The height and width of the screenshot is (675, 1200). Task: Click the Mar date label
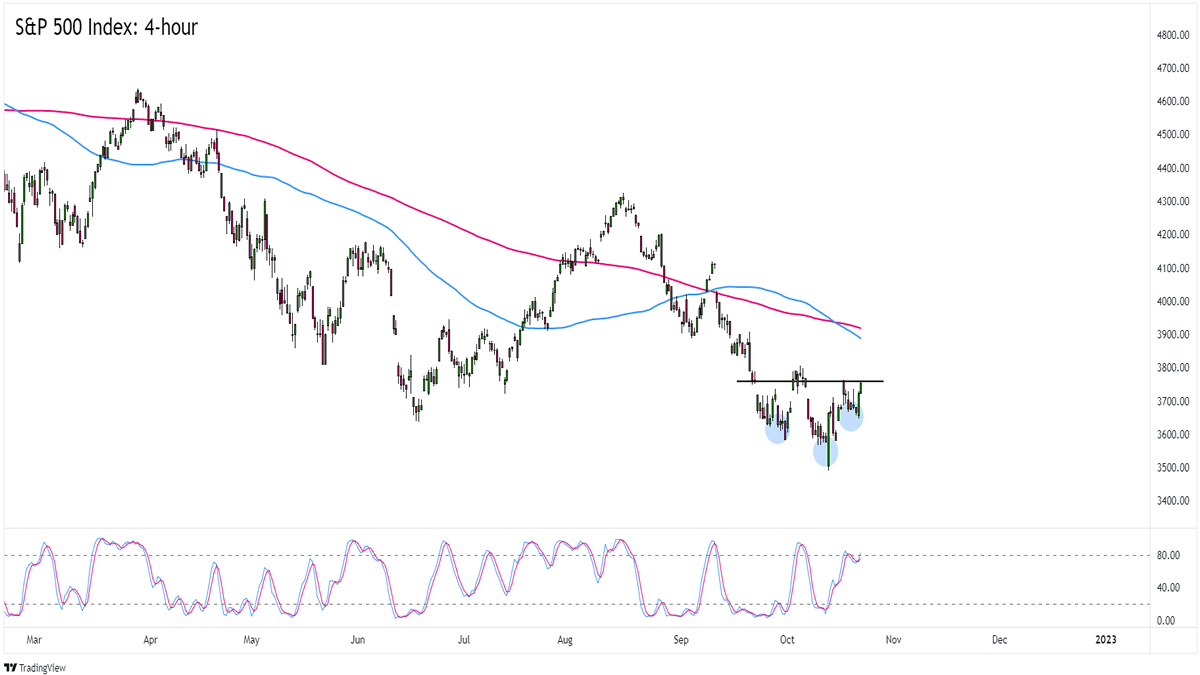coord(35,639)
